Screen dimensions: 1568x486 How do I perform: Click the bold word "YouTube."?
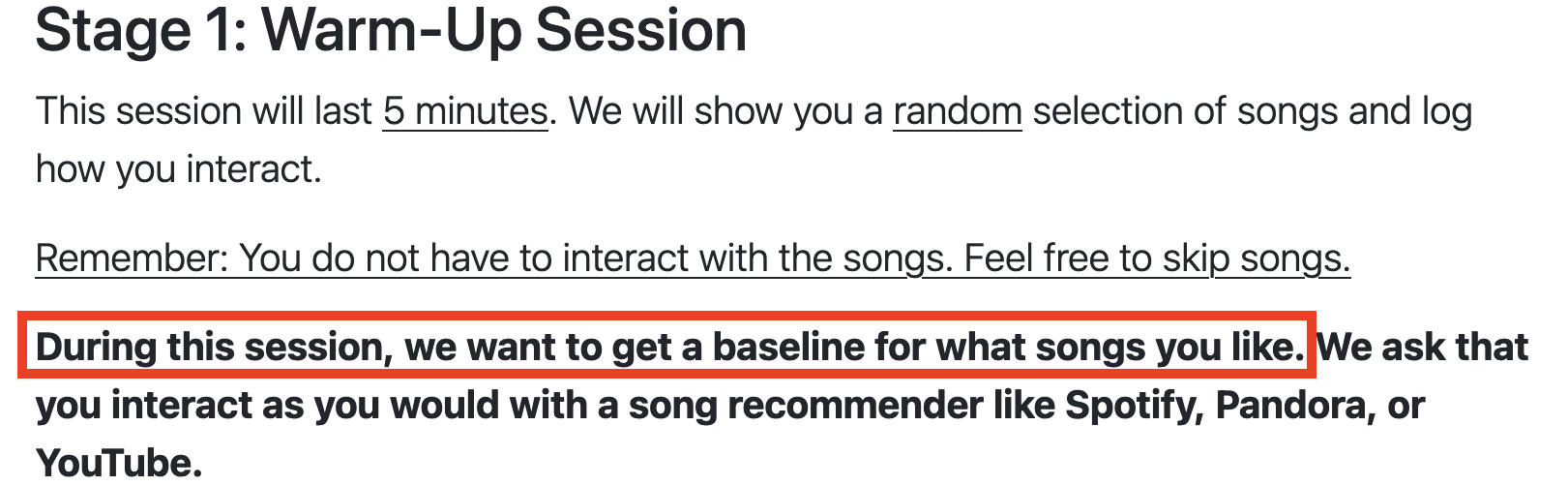pos(119,464)
